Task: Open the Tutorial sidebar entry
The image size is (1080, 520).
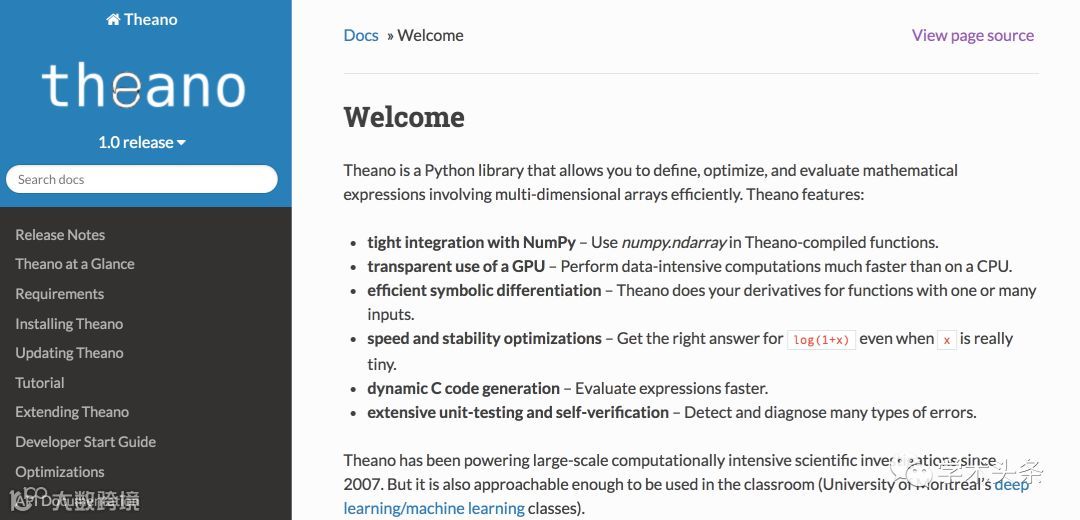Action: point(40,383)
